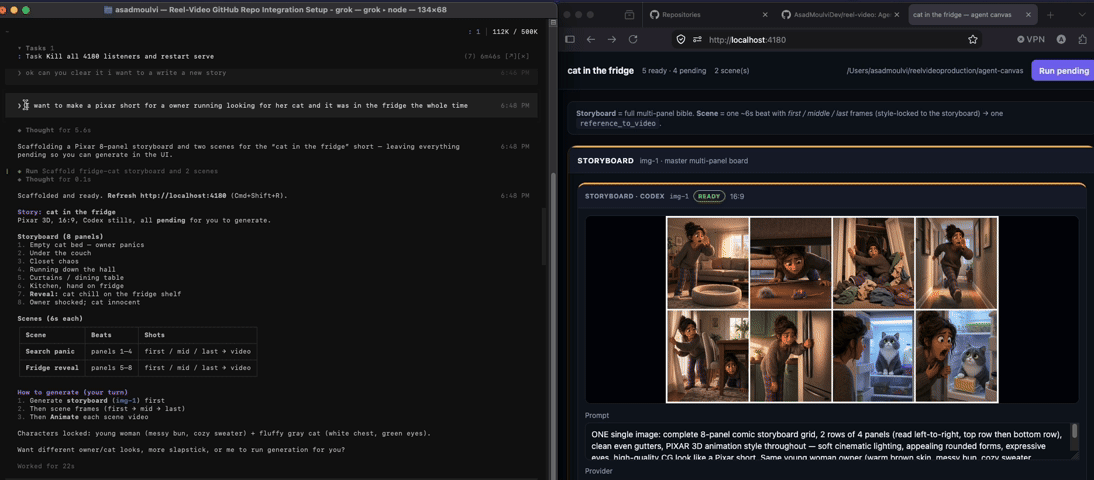Open the 8-panel storyboard image
The image size is (1094, 480).
832,309
